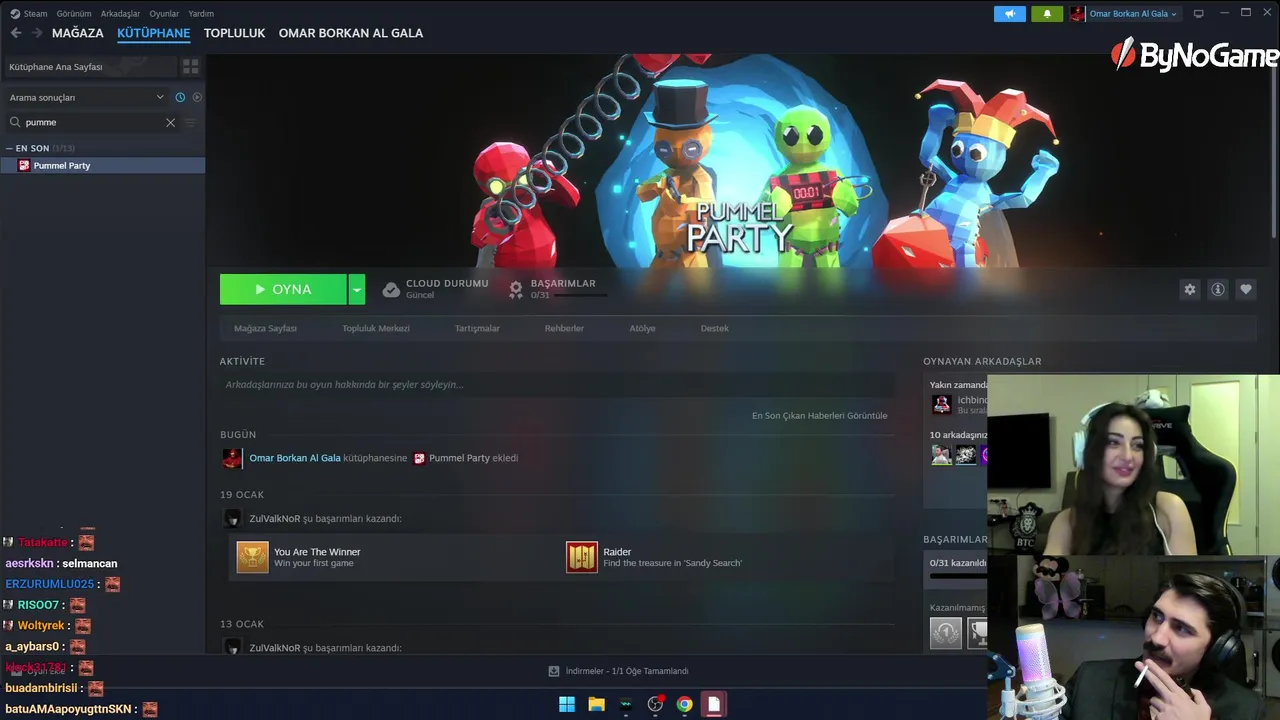The width and height of the screenshot is (1280, 720).
Task: Go forward with the right navigation arrow
Action: [x=37, y=33]
